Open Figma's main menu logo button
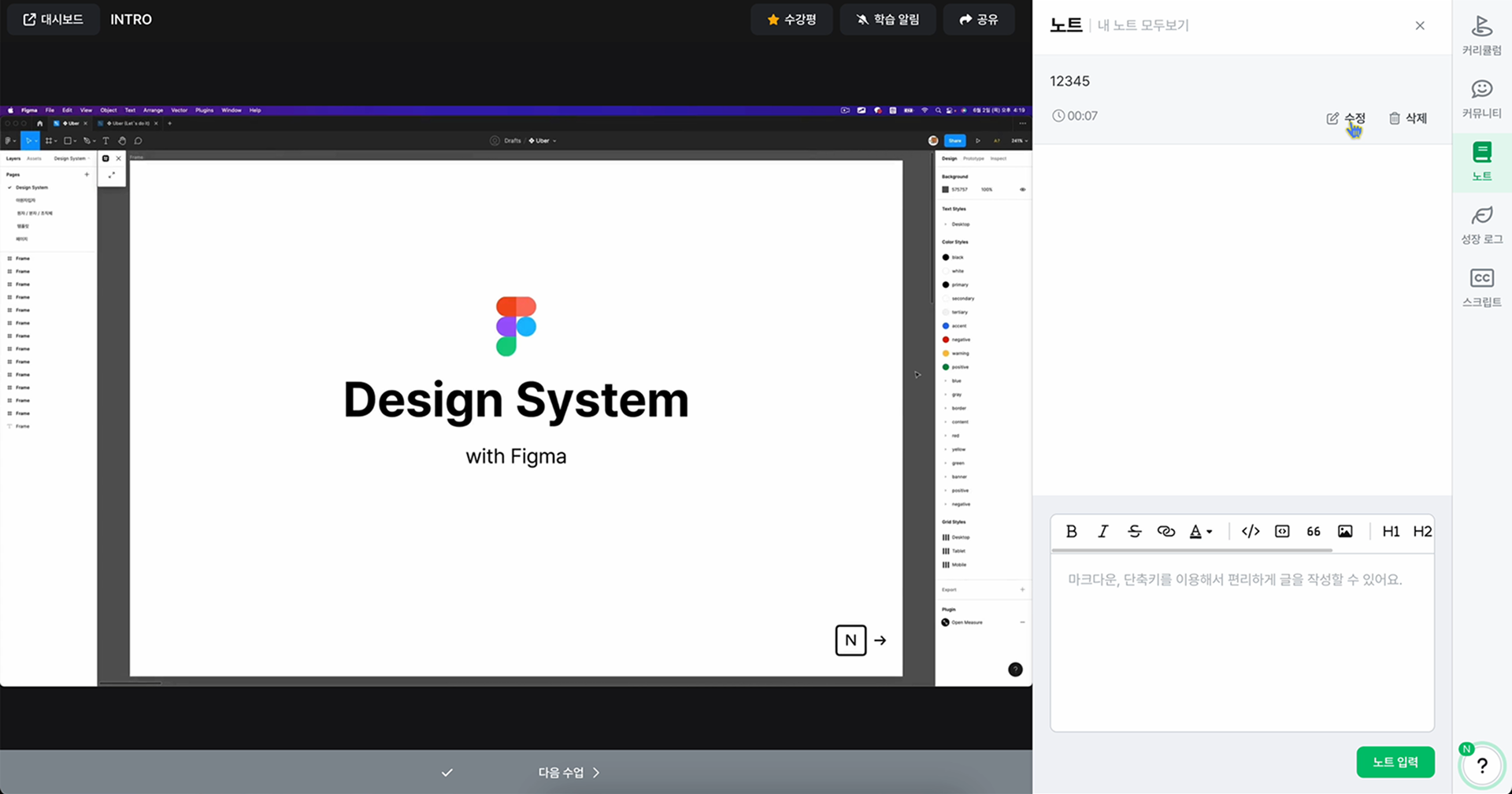The height and width of the screenshot is (794, 1512). point(9,141)
